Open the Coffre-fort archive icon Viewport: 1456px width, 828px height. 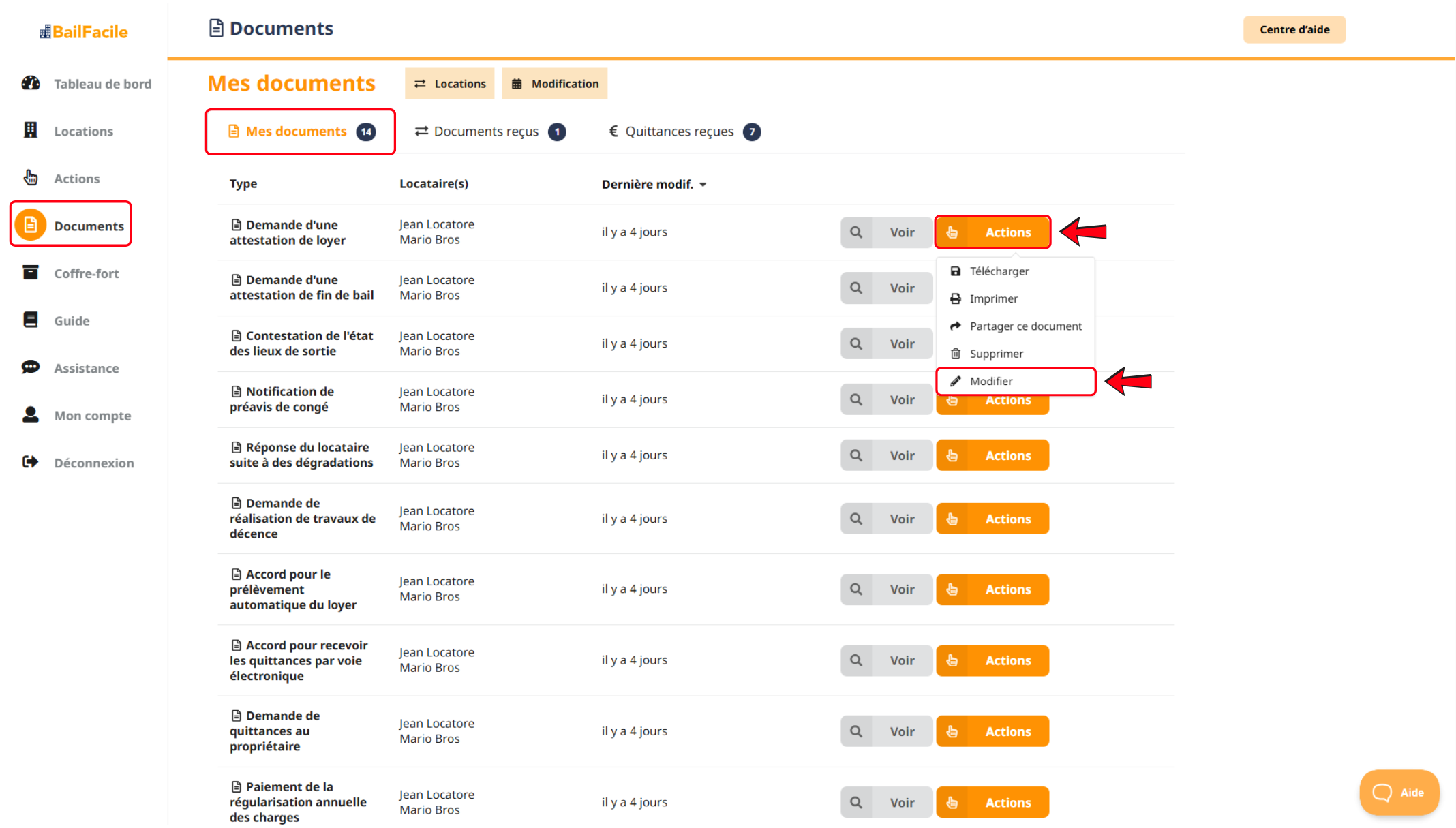pyautogui.click(x=31, y=273)
